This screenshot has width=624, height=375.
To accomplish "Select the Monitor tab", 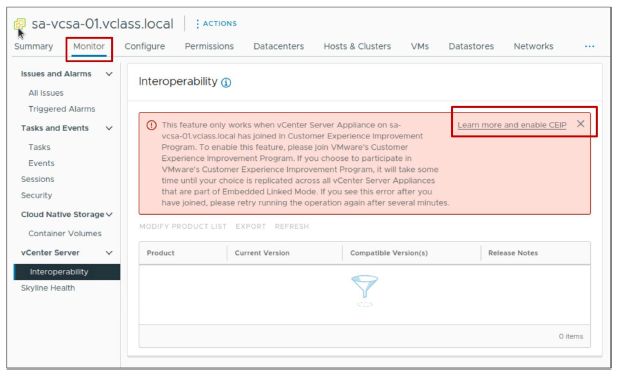I will [89, 46].
